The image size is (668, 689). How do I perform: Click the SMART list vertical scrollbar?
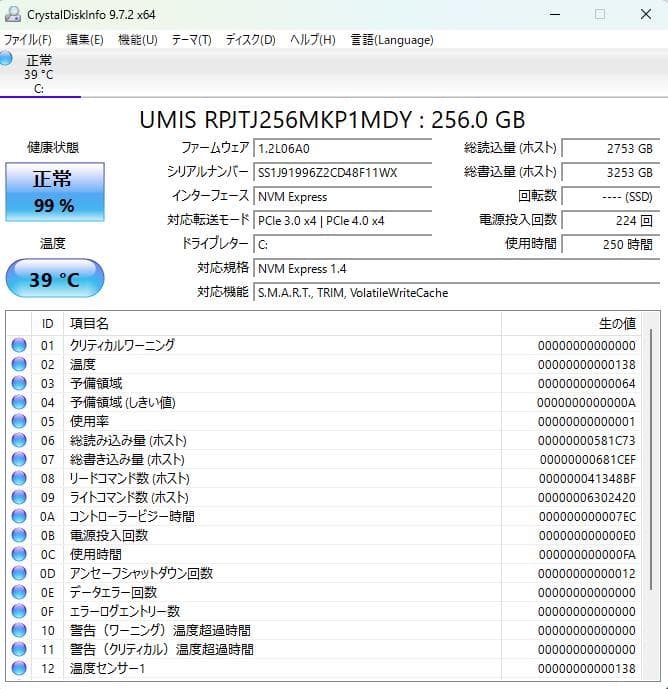(x=651, y=459)
